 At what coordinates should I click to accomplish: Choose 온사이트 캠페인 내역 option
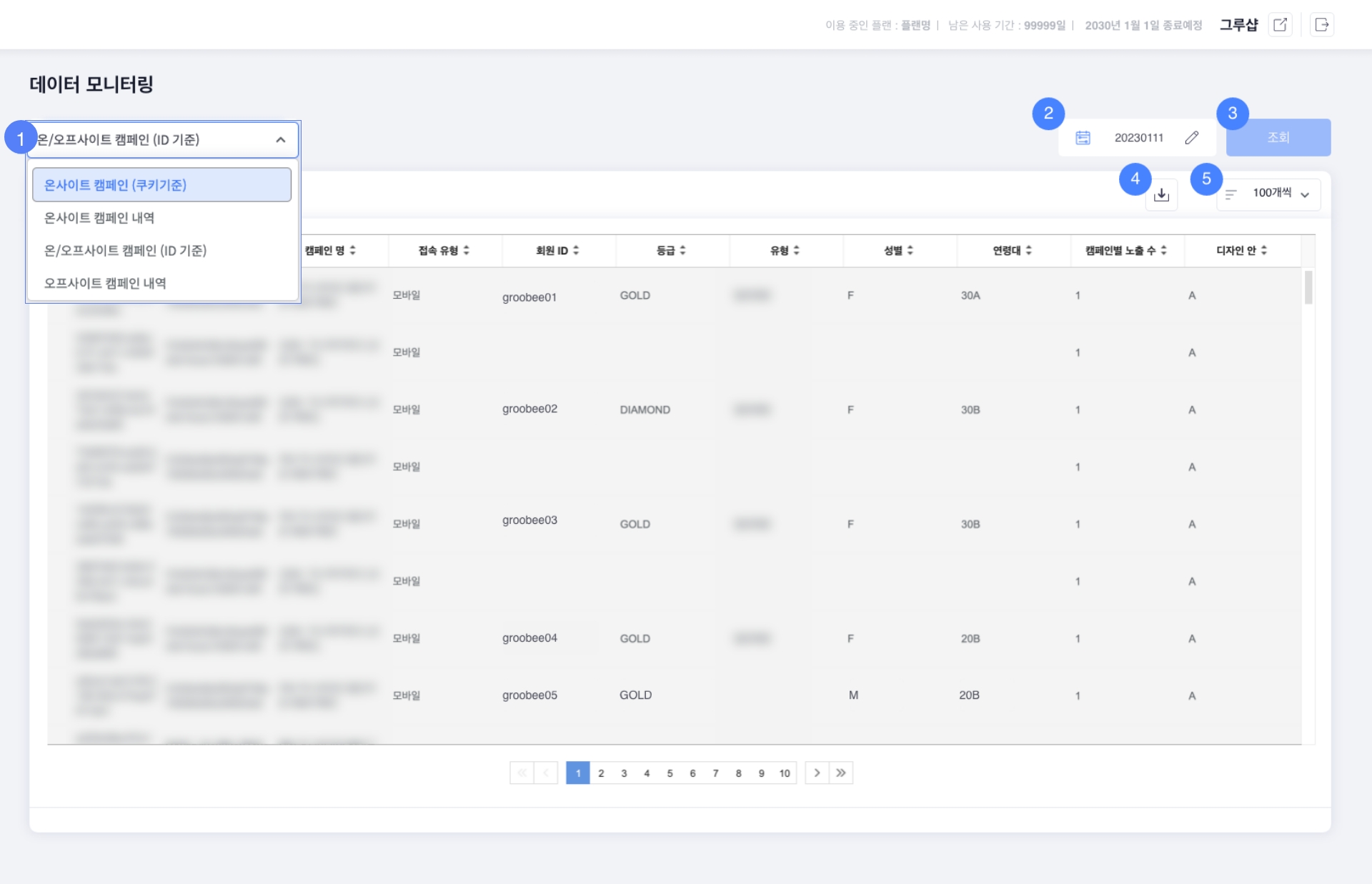(x=99, y=218)
